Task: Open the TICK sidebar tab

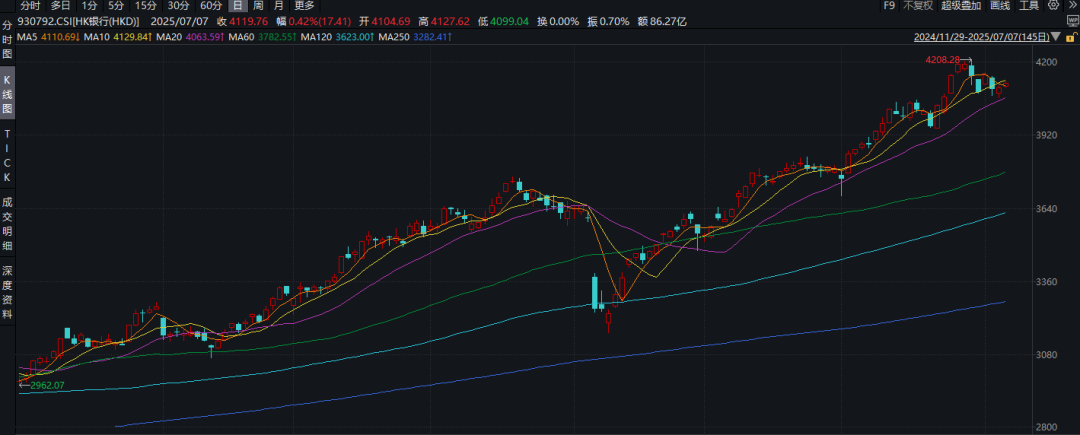Action: [x=7, y=155]
